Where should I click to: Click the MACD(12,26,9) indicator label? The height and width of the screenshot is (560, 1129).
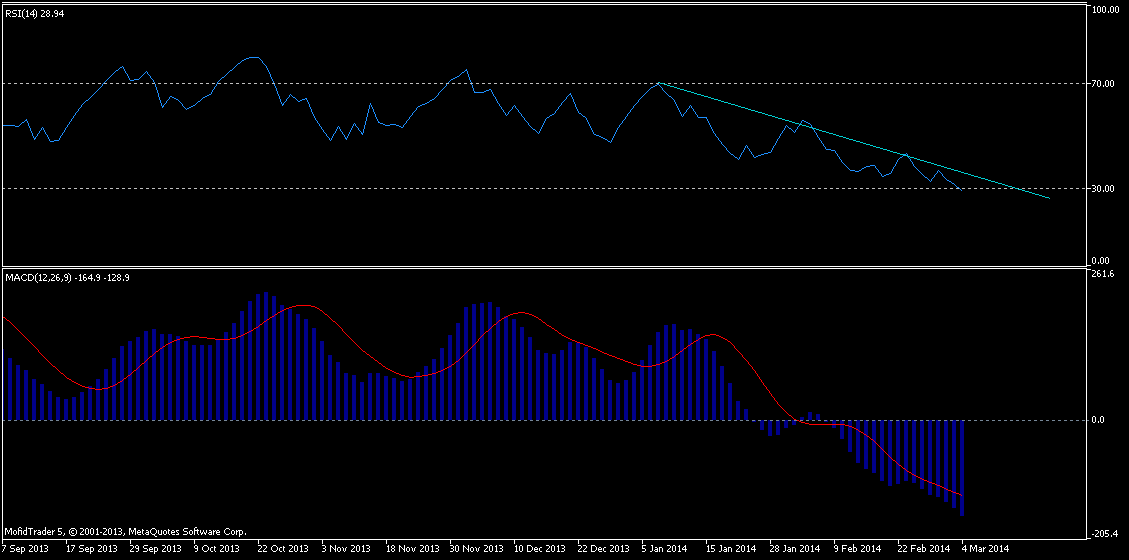[68, 277]
